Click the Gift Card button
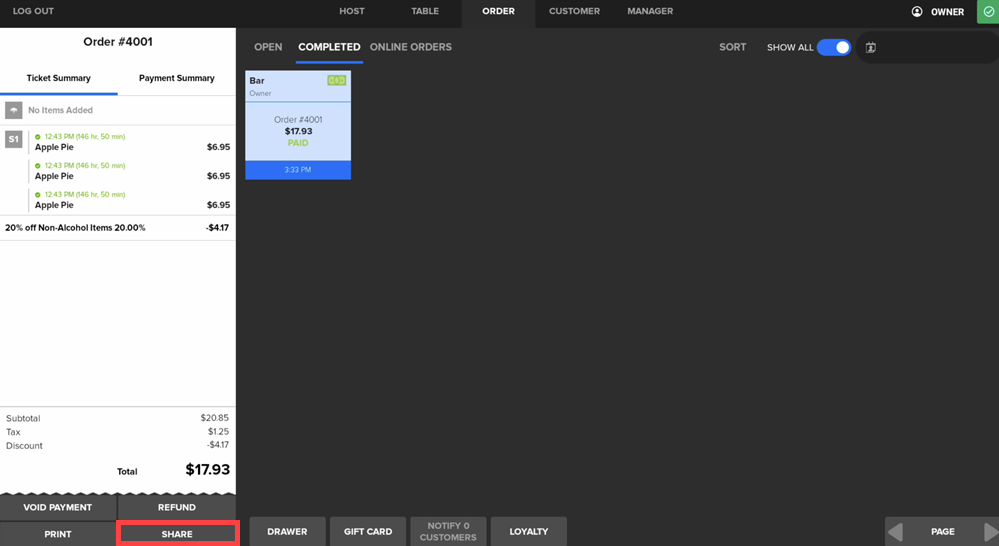The height and width of the screenshot is (546, 999). [368, 531]
